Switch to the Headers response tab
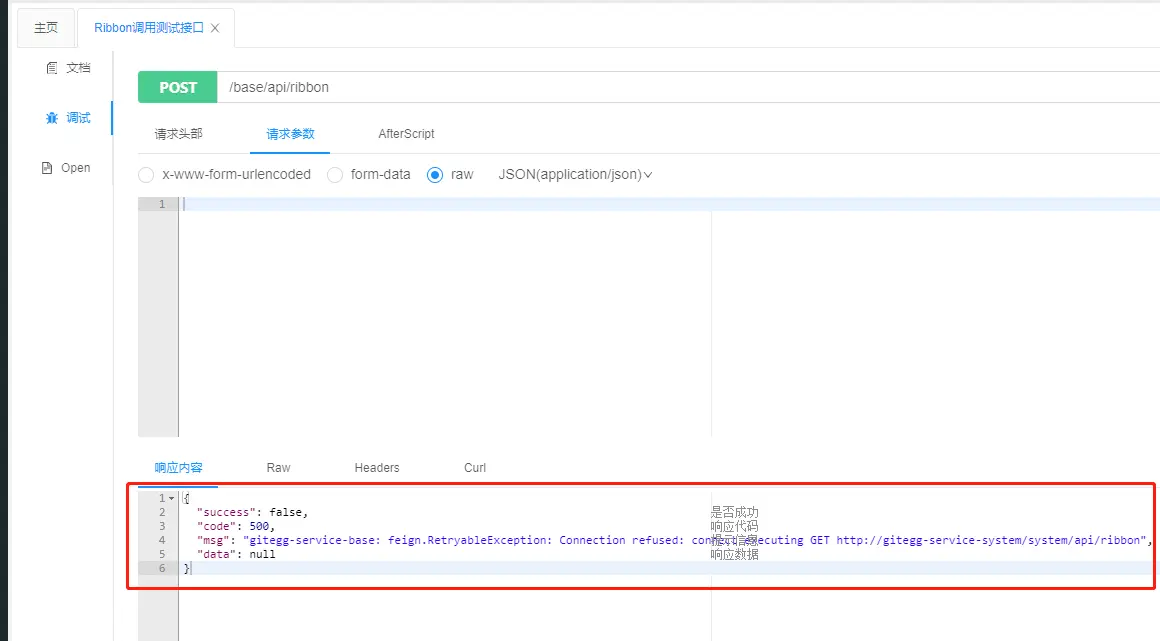The height and width of the screenshot is (641, 1160). tap(377, 468)
